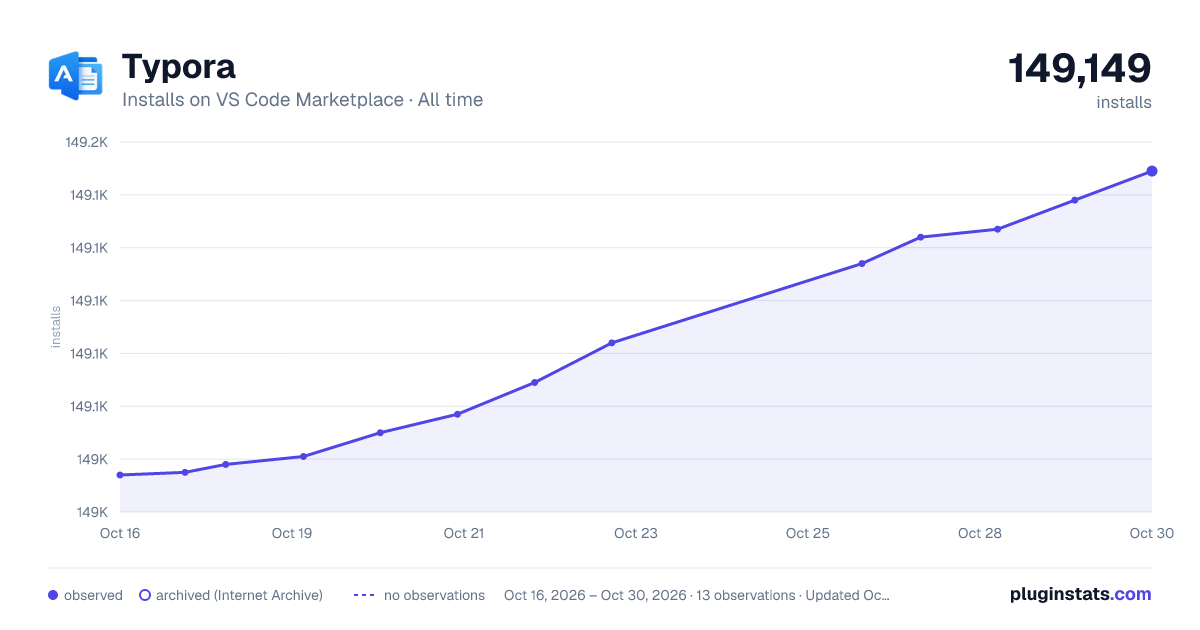Click the first data point above Oct 16
This screenshot has height=630, width=1200.
[x=120, y=475]
